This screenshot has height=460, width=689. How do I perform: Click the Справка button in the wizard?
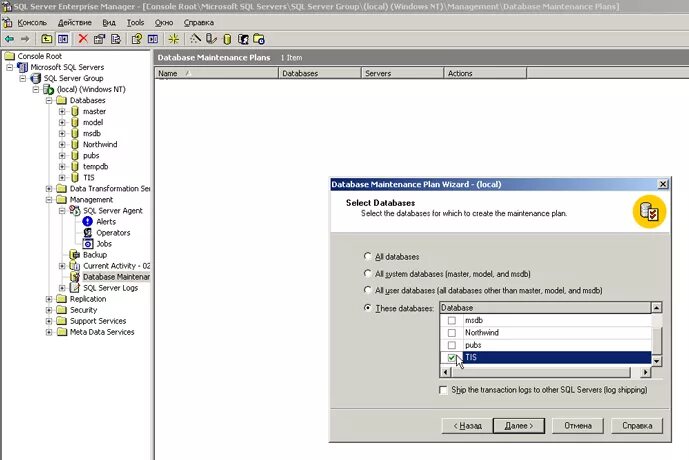[x=637, y=426]
